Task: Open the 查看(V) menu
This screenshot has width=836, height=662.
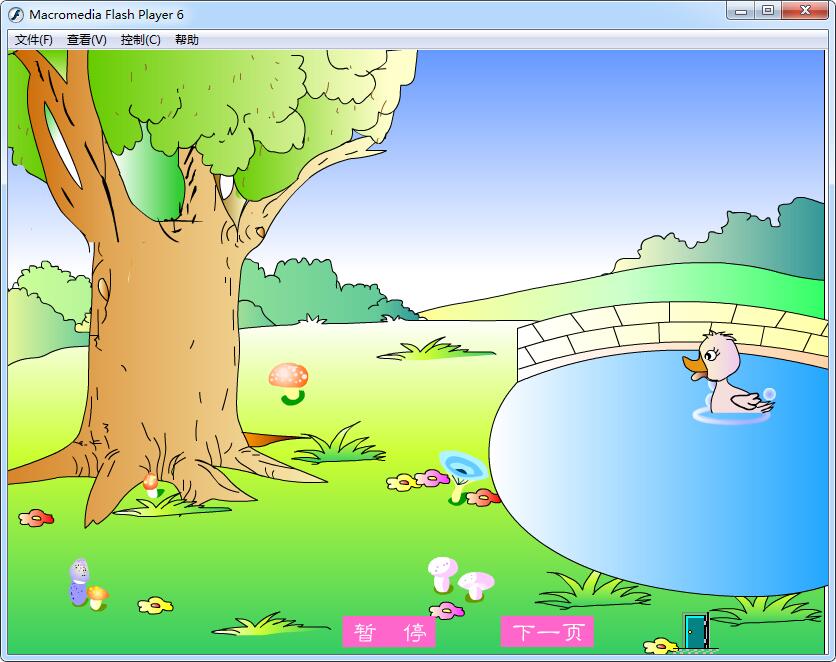Action: coord(87,40)
